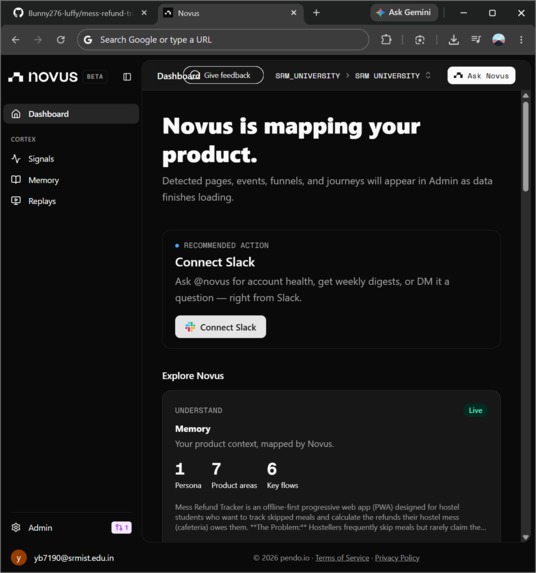Open the SRM UNIVERSITY workspace switcher
The image size is (536, 573).
(393, 76)
